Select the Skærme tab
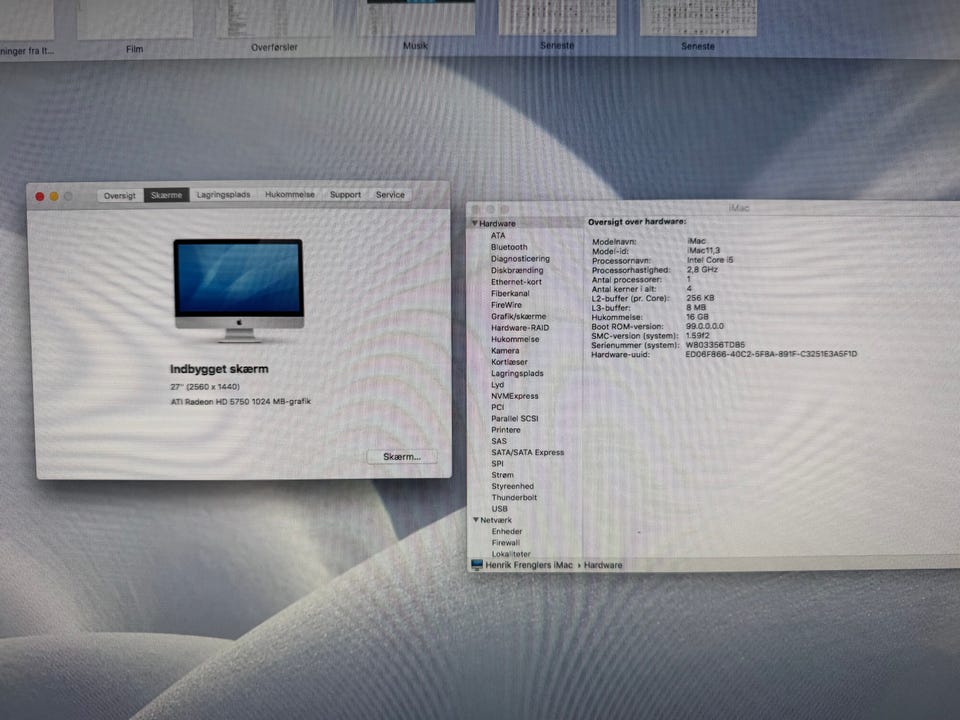 point(167,195)
